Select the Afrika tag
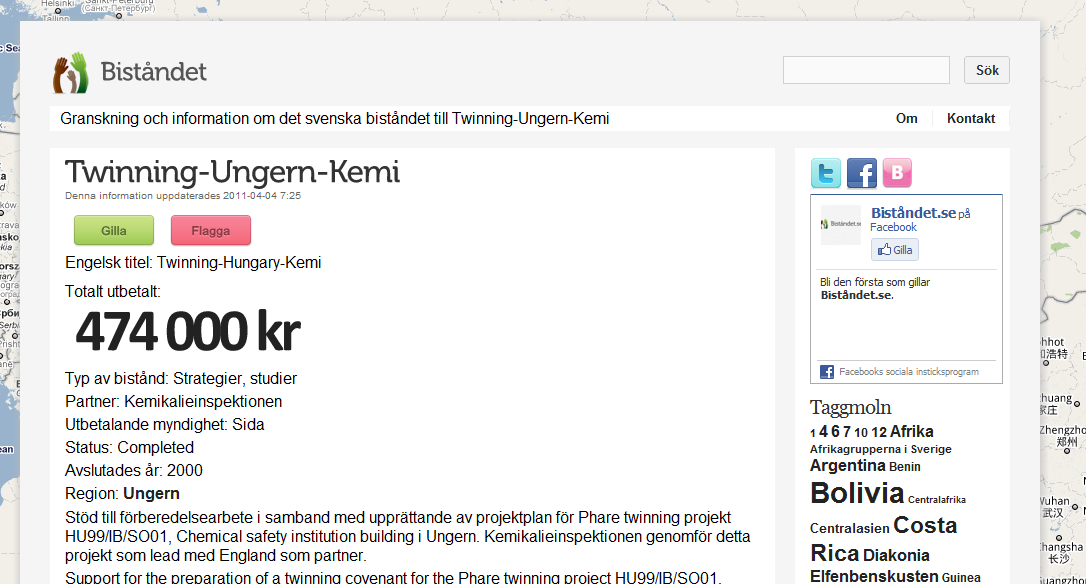This screenshot has height=584, width=1086. [x=911, y=432]
